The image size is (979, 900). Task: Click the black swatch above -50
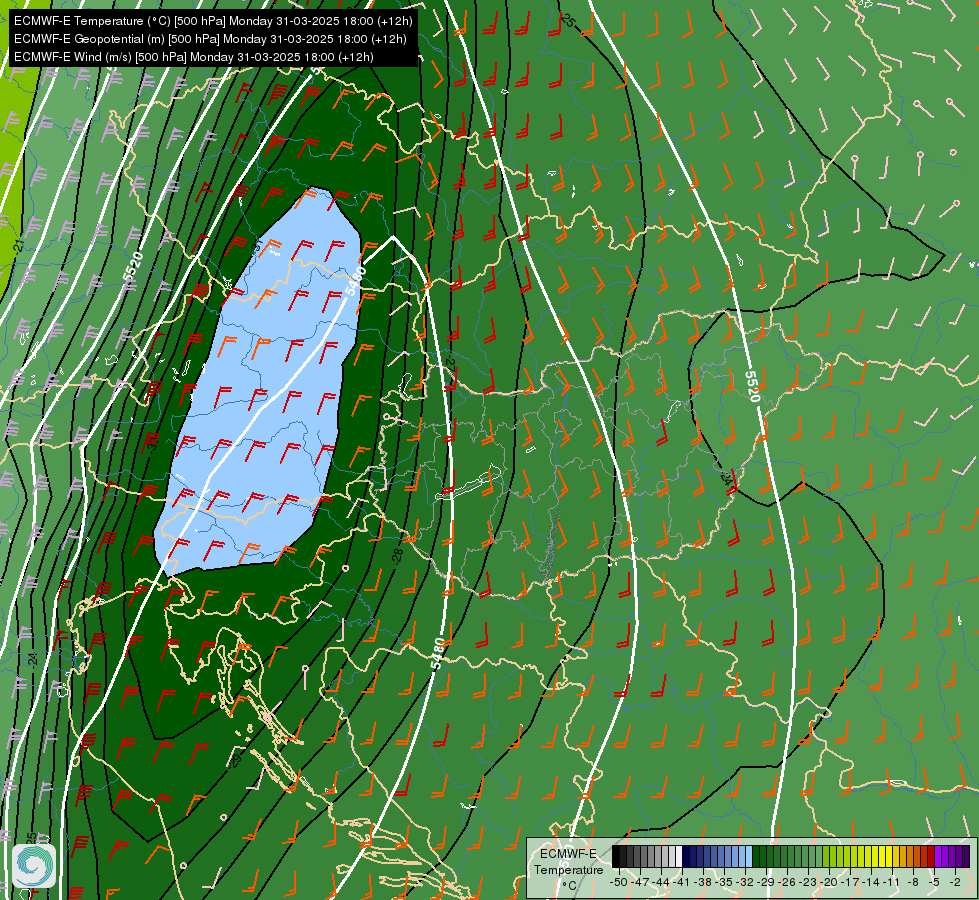click(x=616, y=856)
